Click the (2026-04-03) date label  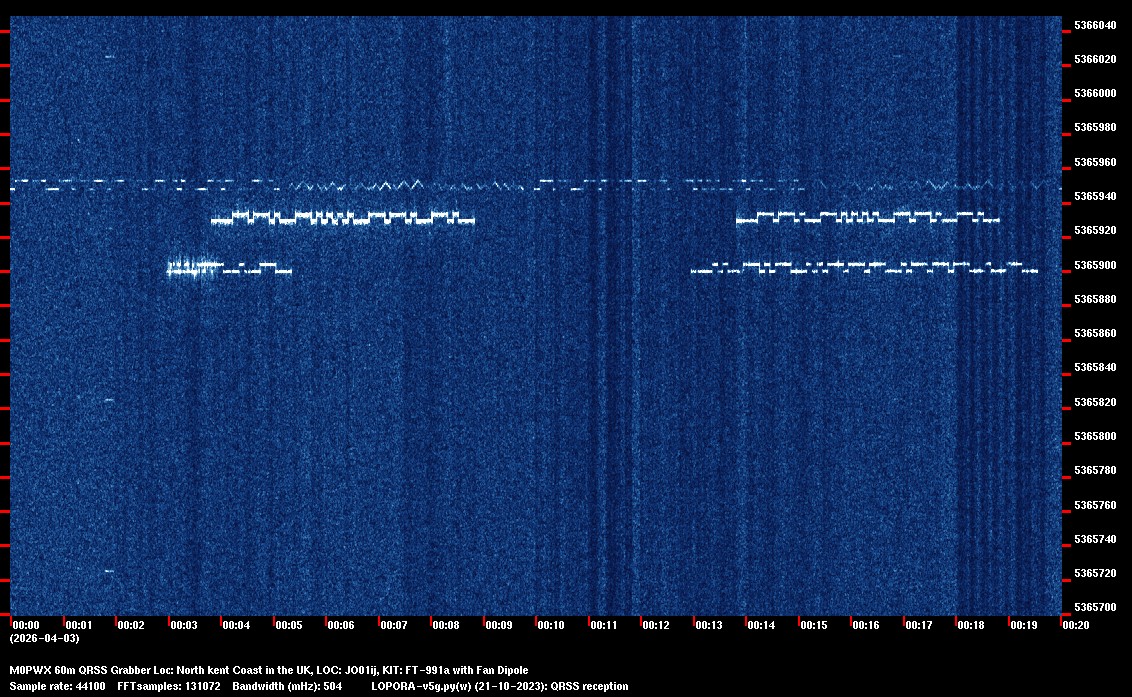(44, 638)
